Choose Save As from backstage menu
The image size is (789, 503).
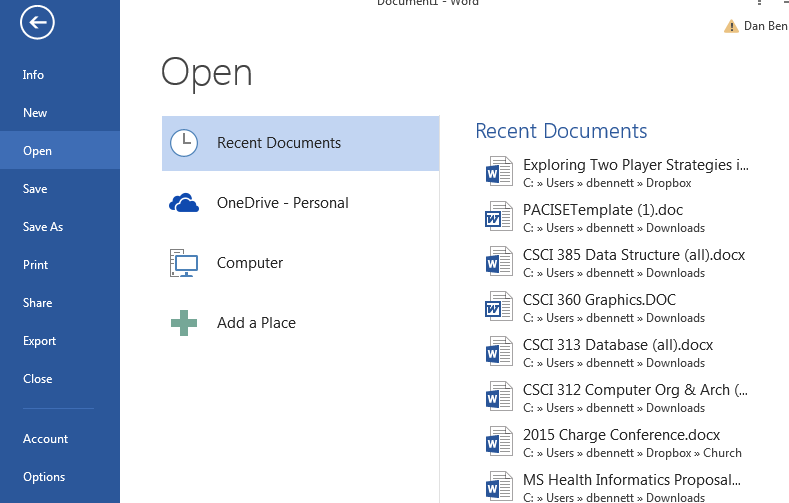(43, 227)
